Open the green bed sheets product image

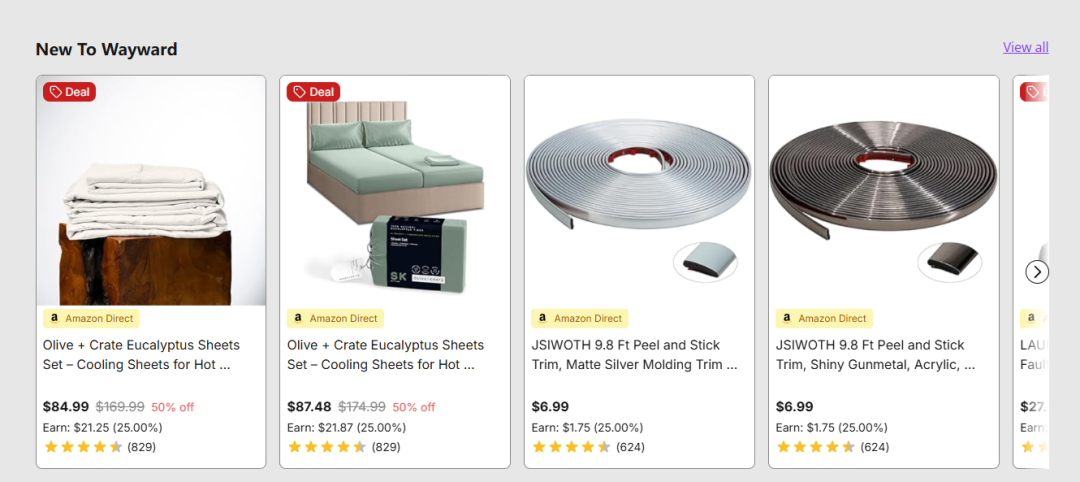tap(395, 191)
